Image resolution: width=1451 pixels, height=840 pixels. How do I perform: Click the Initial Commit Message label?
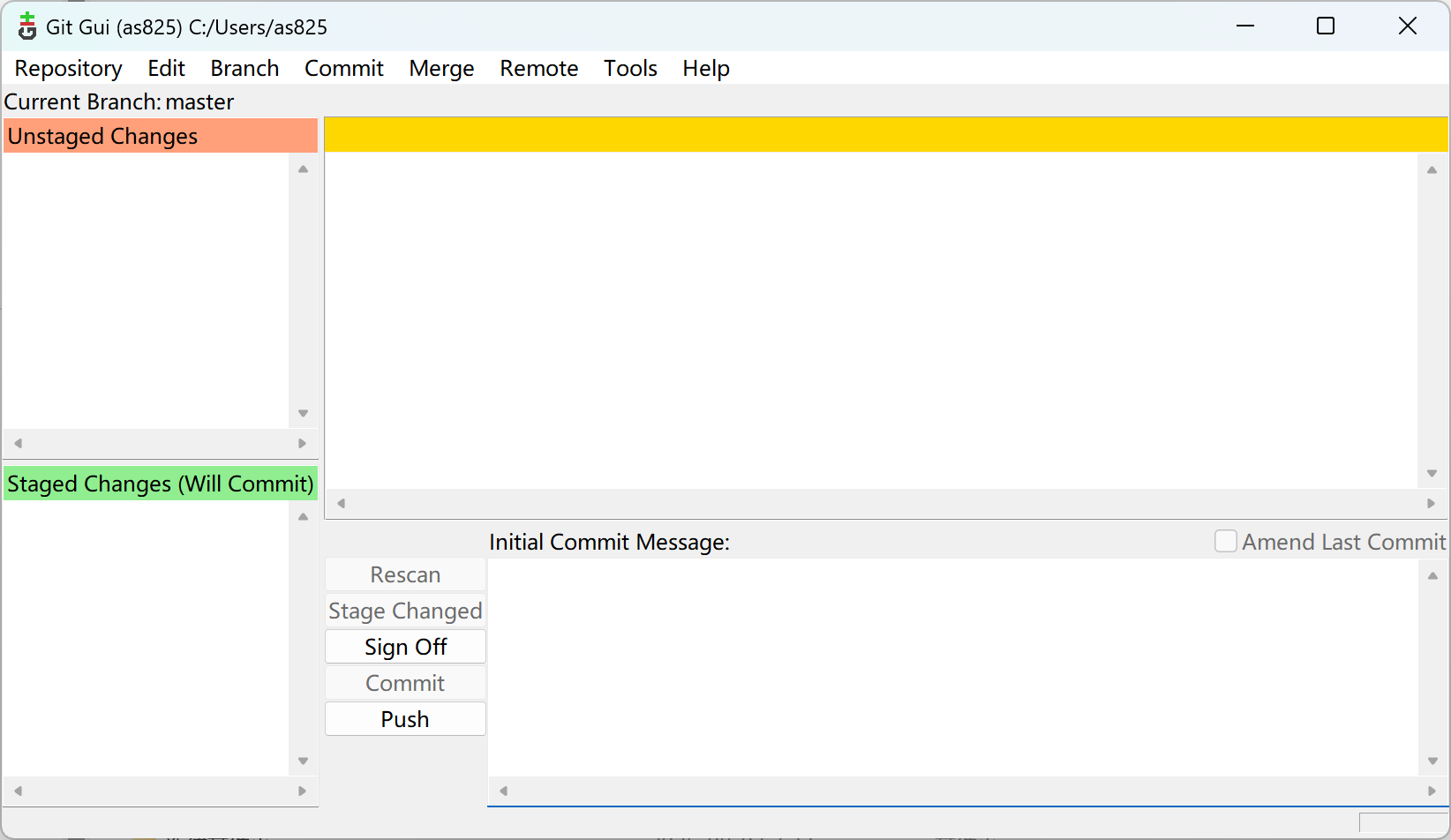(609, 542)
